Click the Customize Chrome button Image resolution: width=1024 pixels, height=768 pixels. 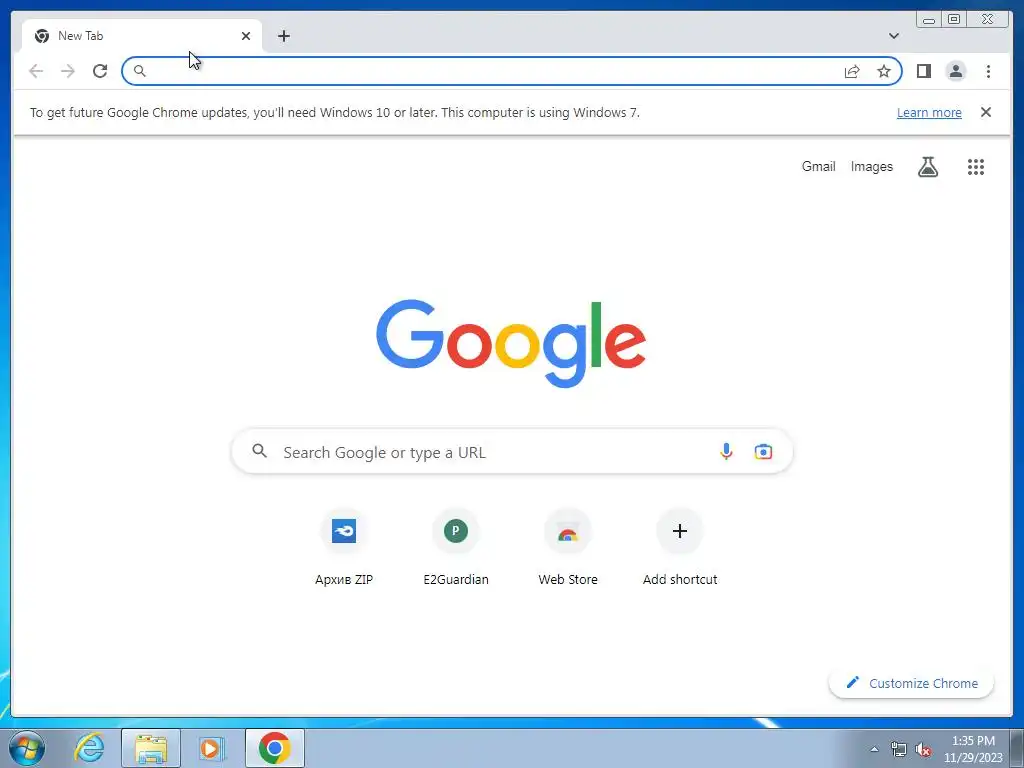tap(911, 683)
